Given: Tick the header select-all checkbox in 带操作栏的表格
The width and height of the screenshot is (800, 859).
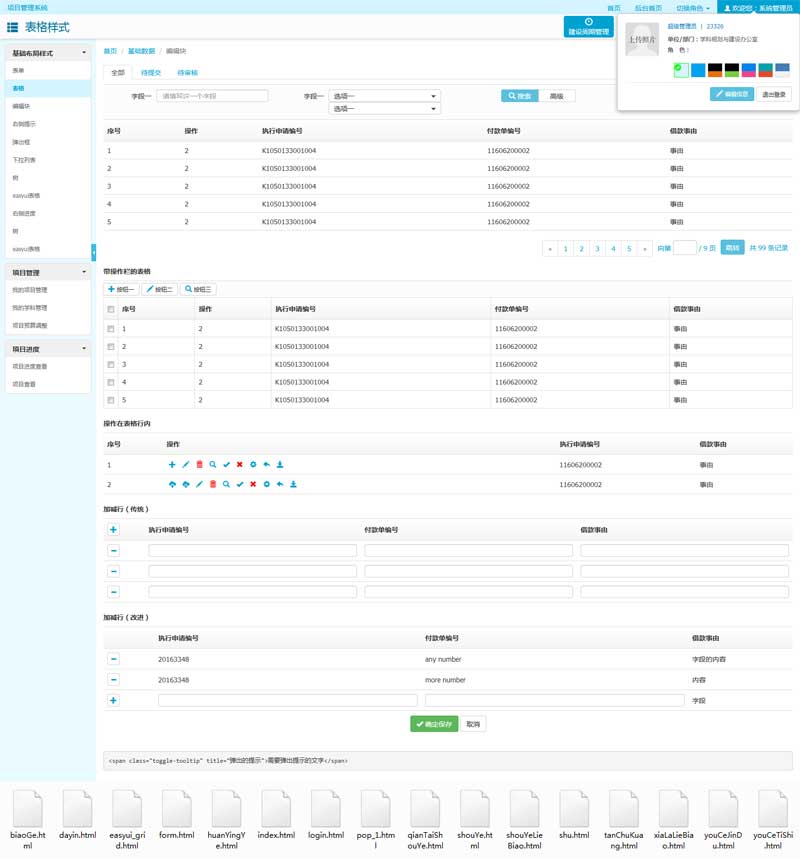Looking at the screenshot, I should 111,310.
